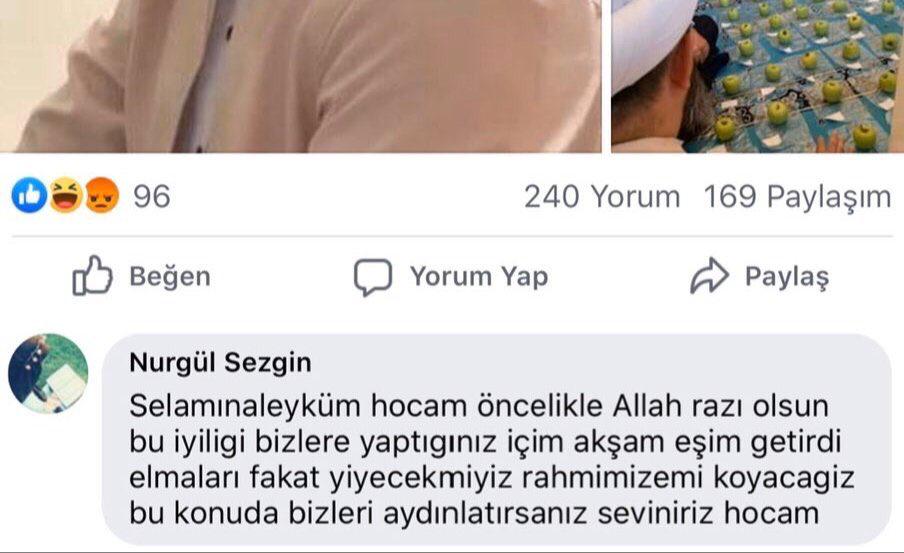This screenshot has height=553, width=904.
Task: Tap the curved share arrow icon
Action: pyautogui.click(x=709, y=276)
